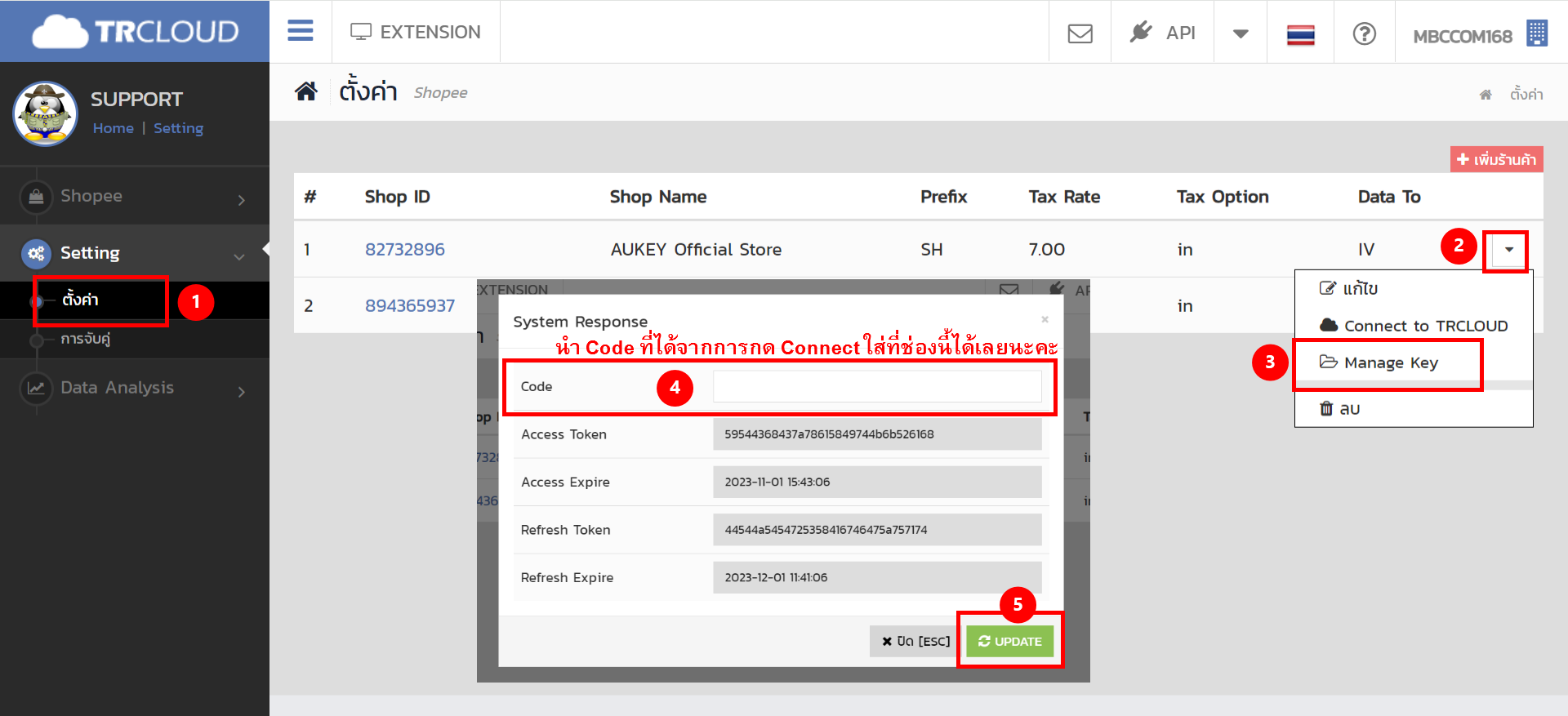Choose แก้ไข edit from dropdown

pyautogui.click(x=1349, y=288)
